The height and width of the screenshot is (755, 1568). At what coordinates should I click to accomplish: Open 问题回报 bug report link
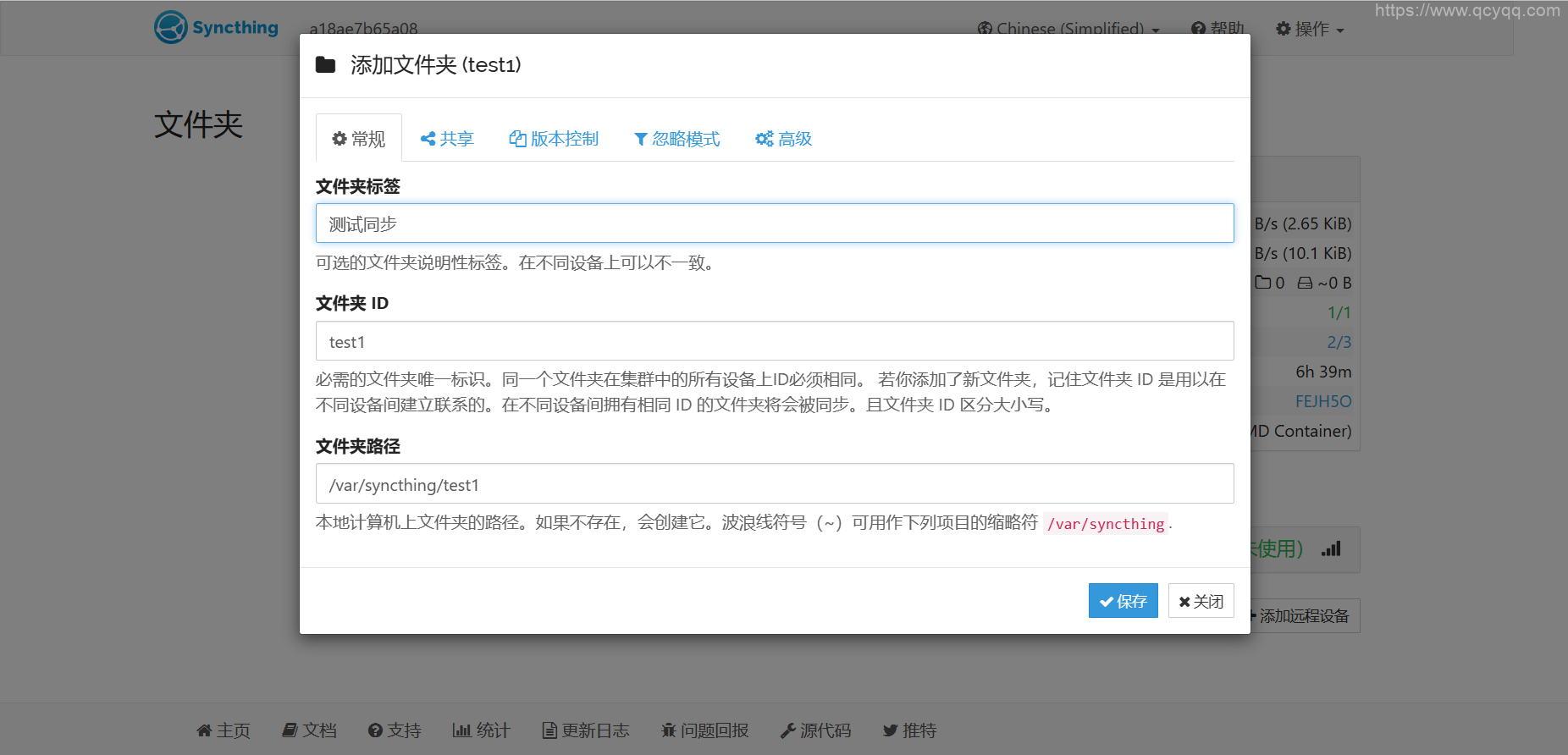click(704, 730)
